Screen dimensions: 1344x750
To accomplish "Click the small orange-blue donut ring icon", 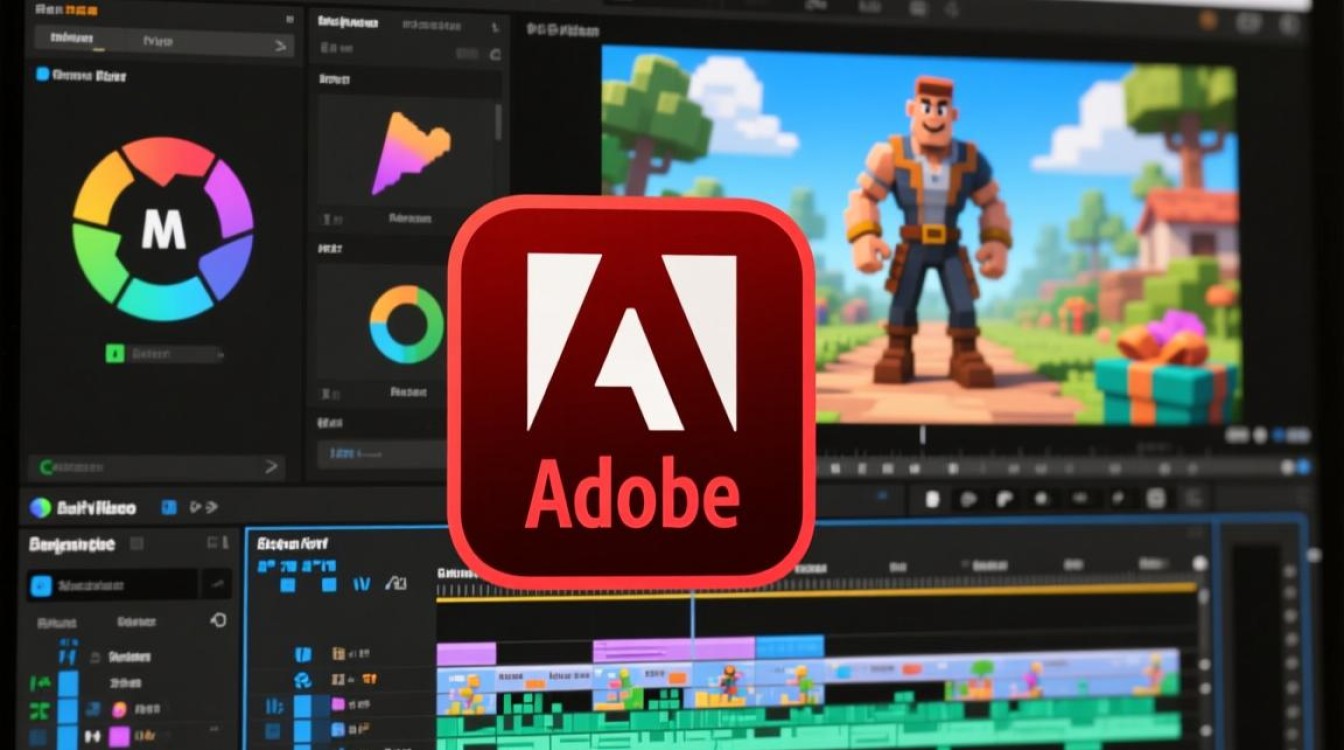I will tap(406, 324).
